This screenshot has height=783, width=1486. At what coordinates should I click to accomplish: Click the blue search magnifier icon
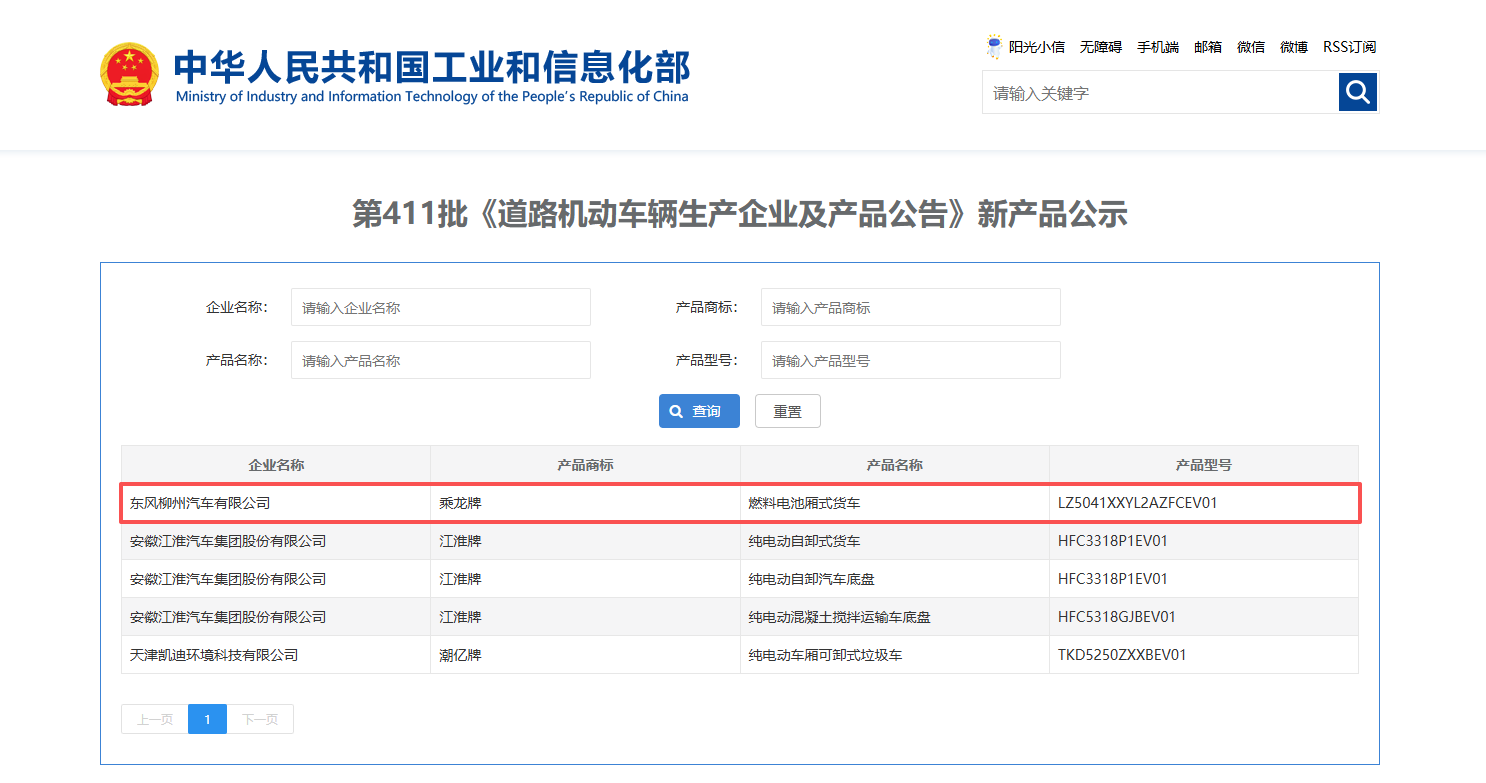click(1358, 92)
